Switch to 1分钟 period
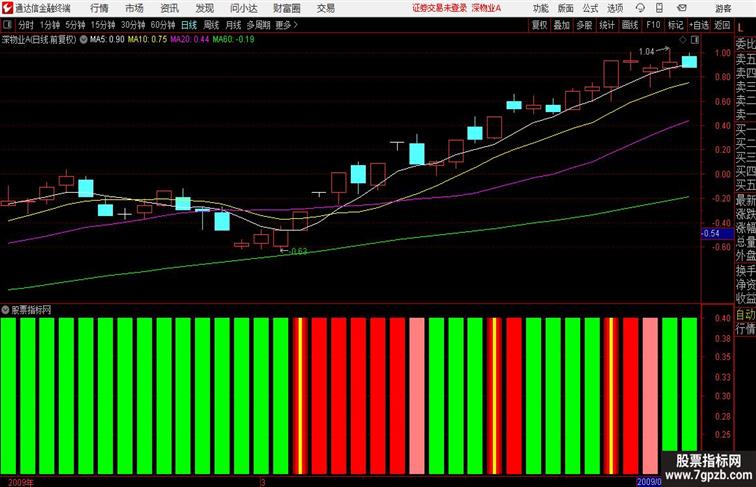 point(50,25)
